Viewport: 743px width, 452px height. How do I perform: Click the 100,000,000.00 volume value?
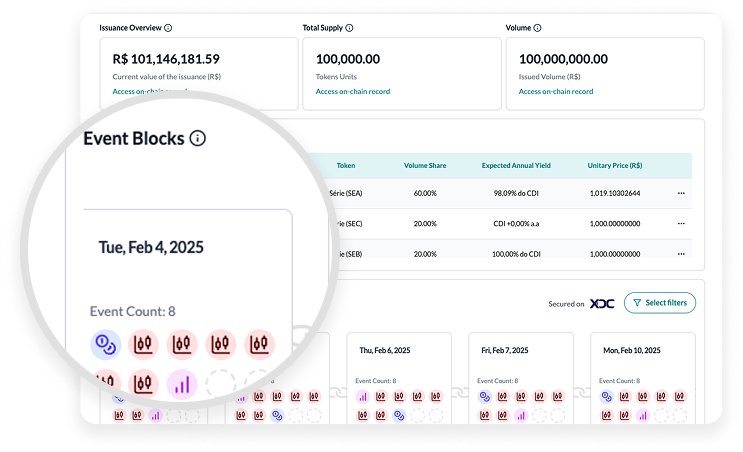[x=563, y=59]
